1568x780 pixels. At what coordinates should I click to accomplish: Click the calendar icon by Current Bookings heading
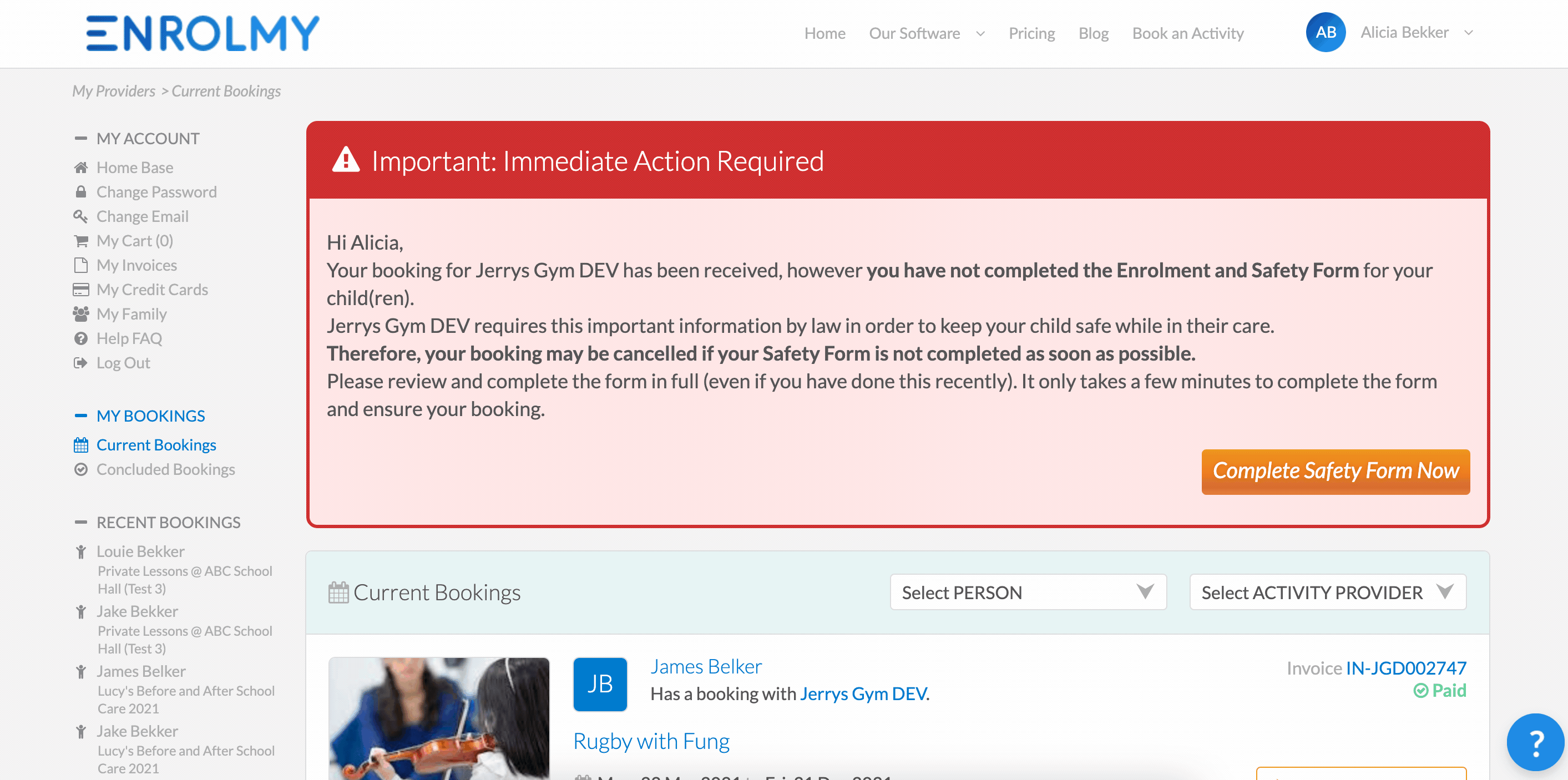(338, 592)
